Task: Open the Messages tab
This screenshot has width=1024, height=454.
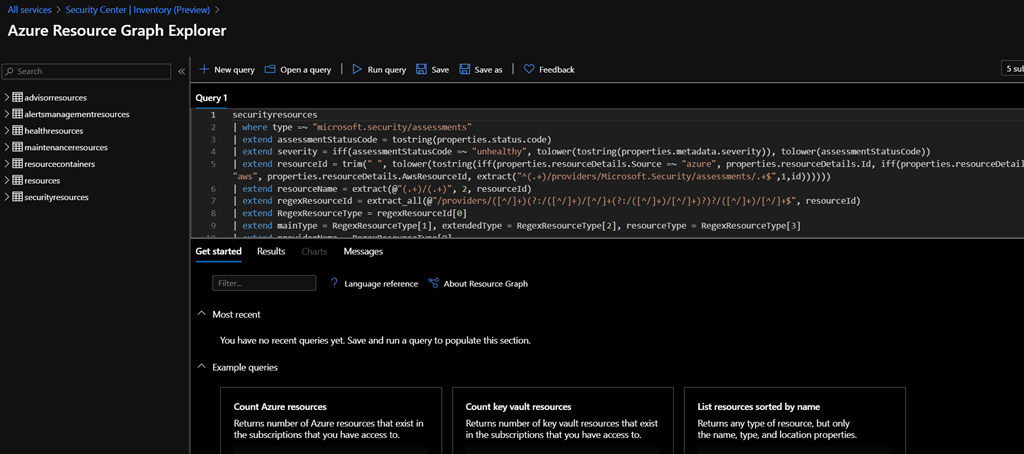Action: click(363, 251)
